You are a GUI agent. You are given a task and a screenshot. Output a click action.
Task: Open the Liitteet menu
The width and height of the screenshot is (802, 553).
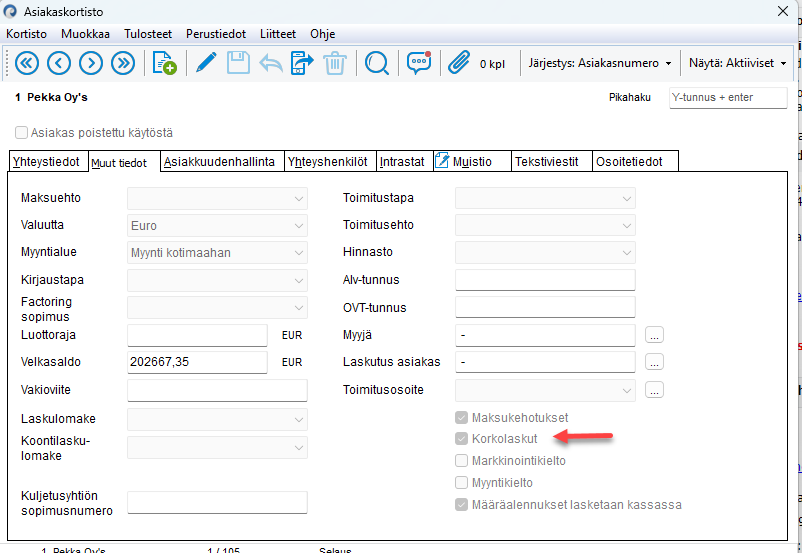click(x=278, y=34)
